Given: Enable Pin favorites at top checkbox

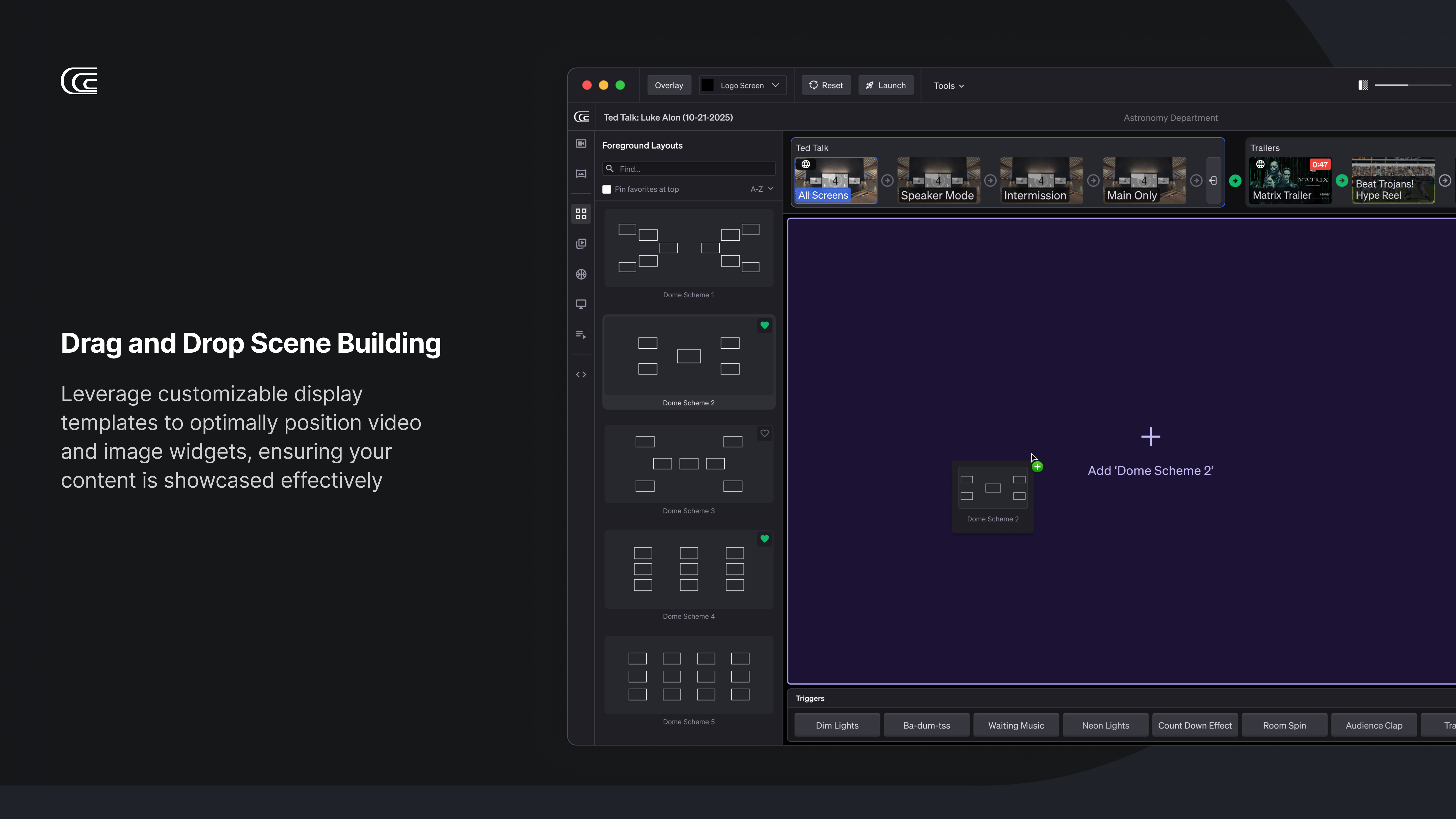Looking at the screenshot, I should point(607,189).
